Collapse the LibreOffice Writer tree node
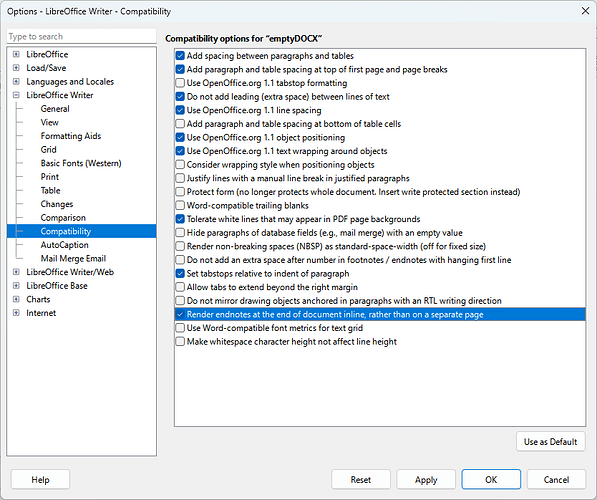 tap(16, 95)
